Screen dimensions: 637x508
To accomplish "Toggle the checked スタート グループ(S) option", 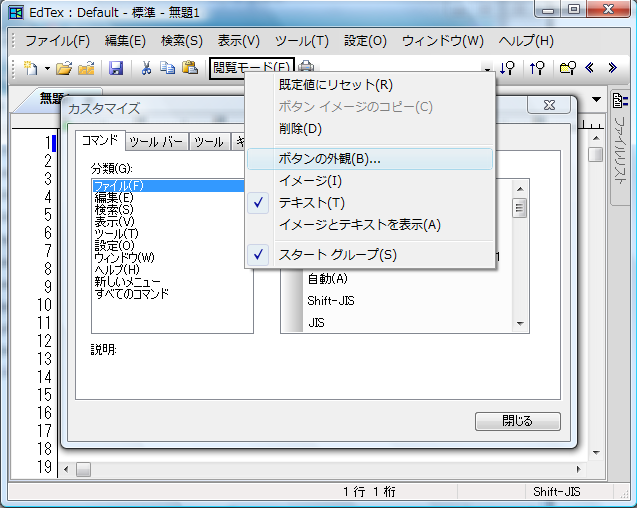I will click(x=370, y=255).
